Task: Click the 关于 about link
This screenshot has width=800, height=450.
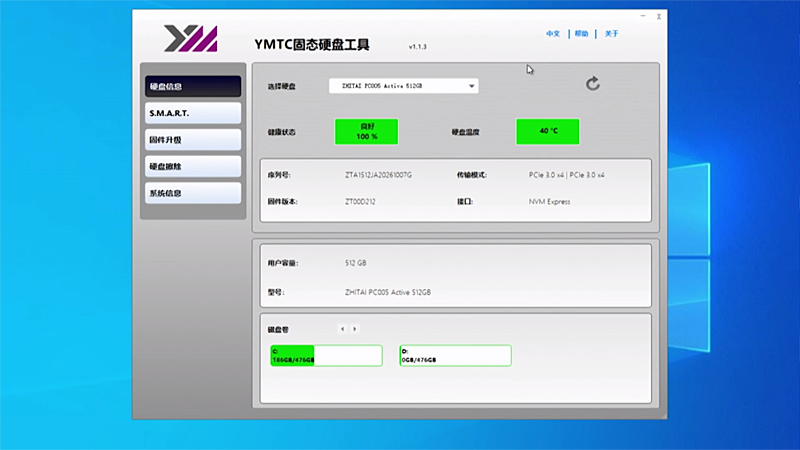Action: click(611, 34)
